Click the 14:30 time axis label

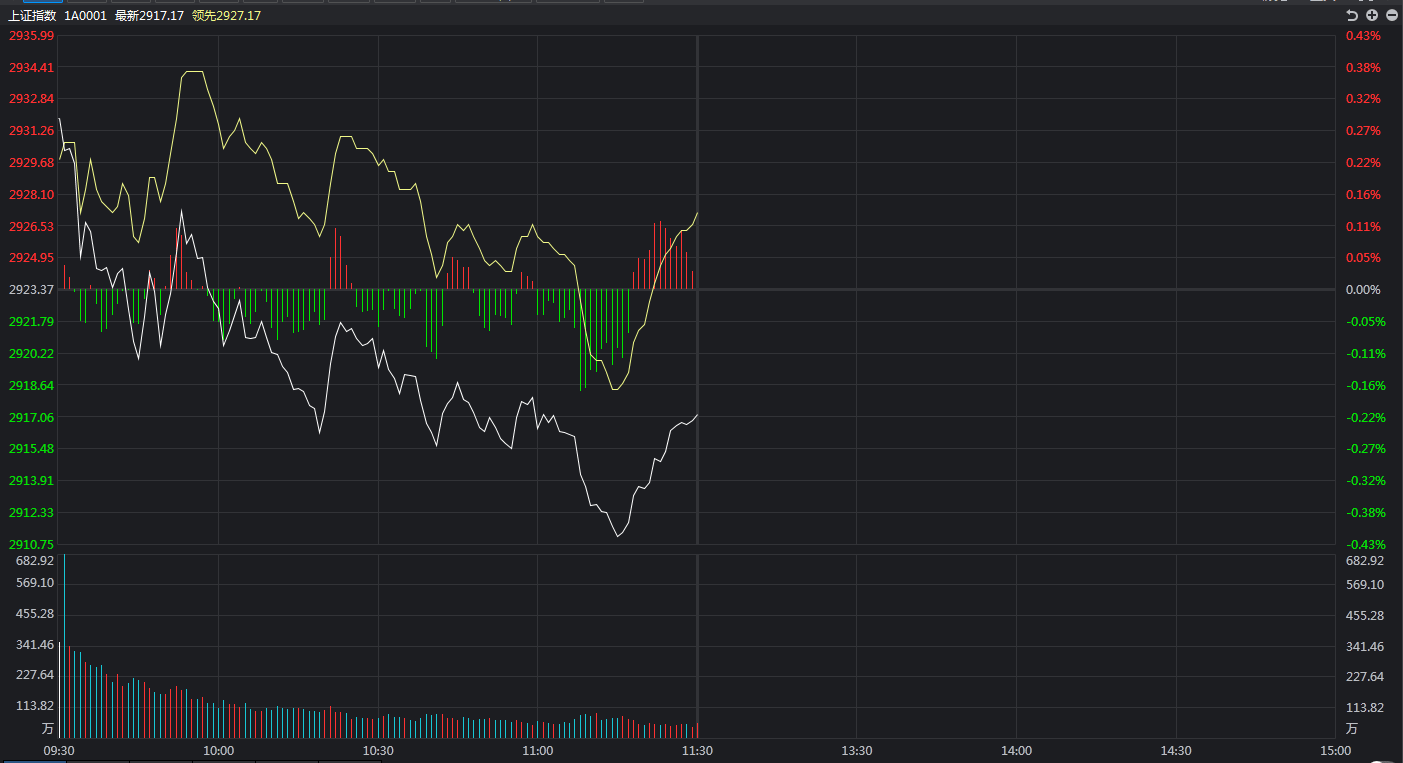(1176, 750)
